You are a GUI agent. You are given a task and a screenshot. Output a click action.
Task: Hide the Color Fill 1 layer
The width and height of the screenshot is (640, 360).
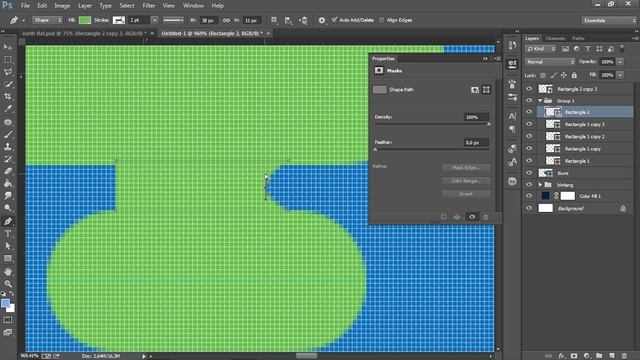click(529, 196)
